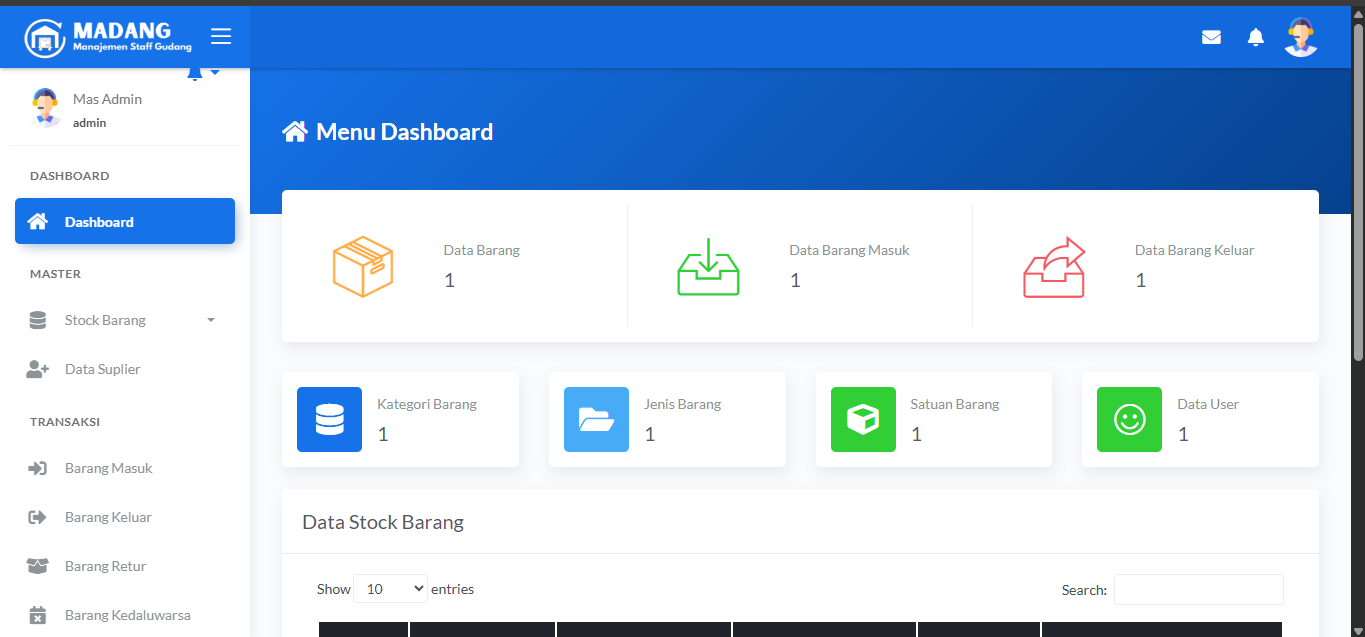
Task: Go to the Barang Retur page
Action: coord(105,566)
